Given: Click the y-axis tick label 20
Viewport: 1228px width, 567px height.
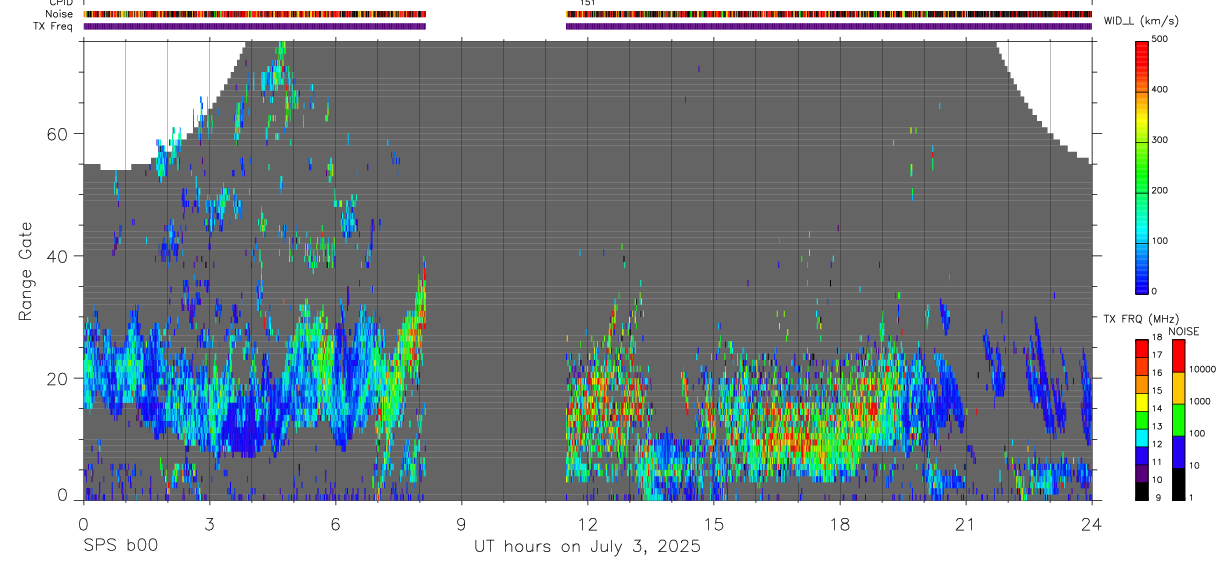Looking at the screenshot, I should pos(57,378).
